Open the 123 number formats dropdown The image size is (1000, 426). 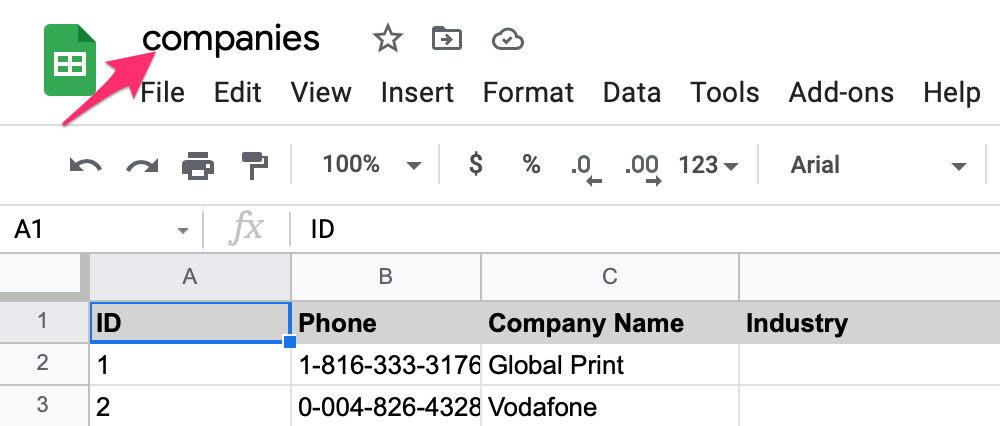point(709,165)
